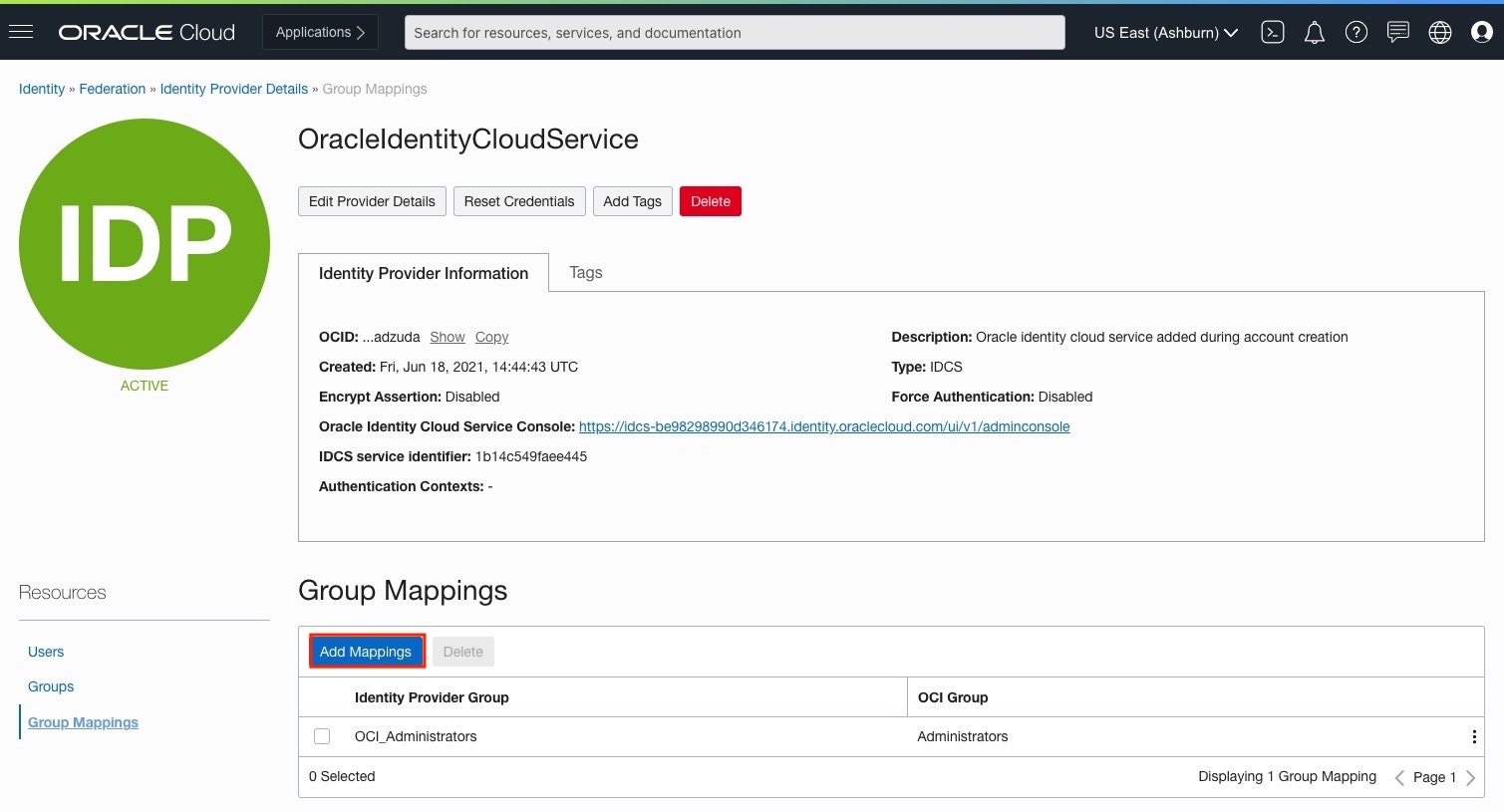The height and width of the screenshot is (812, 1504).
Task: Click the Identity Provider Group column header
Action: (432, 697)
